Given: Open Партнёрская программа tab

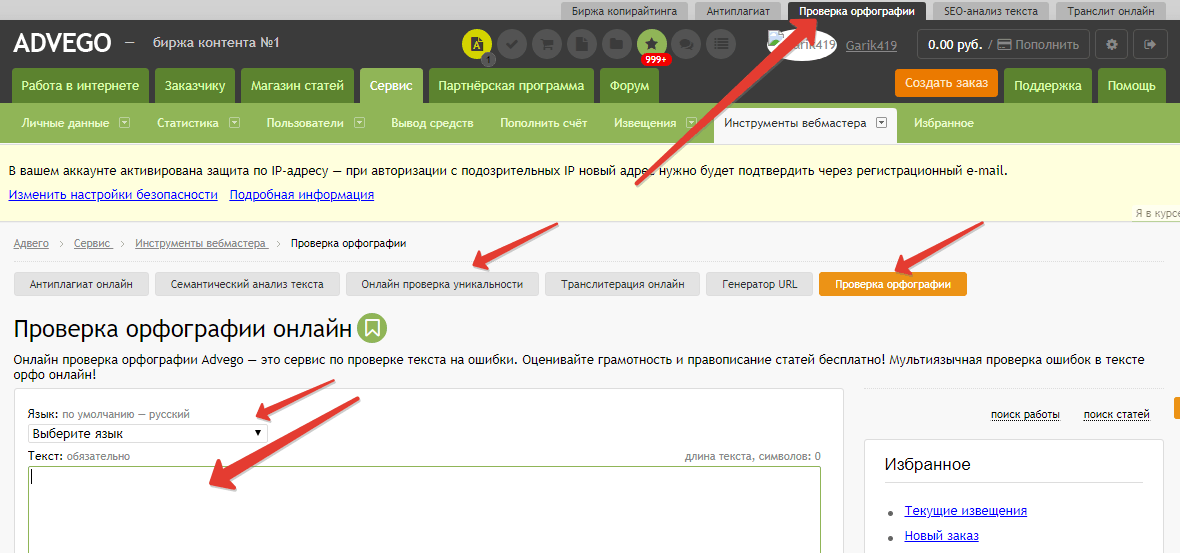Looking at the screenshot, I should pos(511,86).
